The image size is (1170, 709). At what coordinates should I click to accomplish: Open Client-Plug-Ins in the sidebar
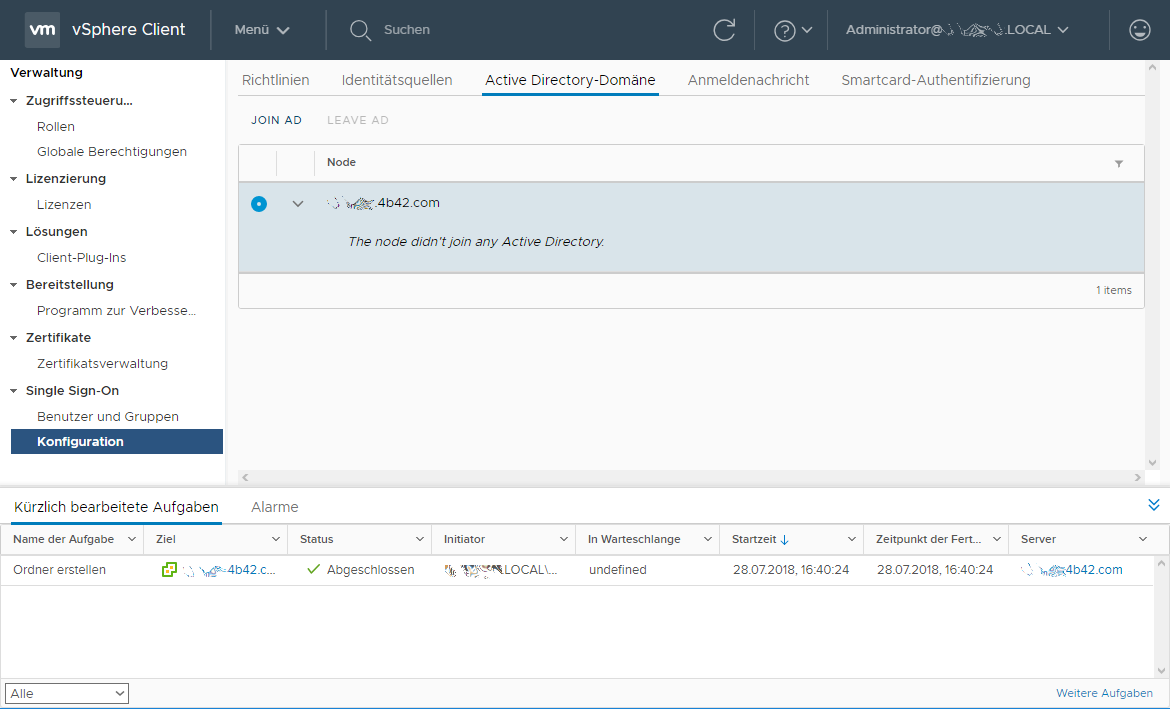coord(81,257)
